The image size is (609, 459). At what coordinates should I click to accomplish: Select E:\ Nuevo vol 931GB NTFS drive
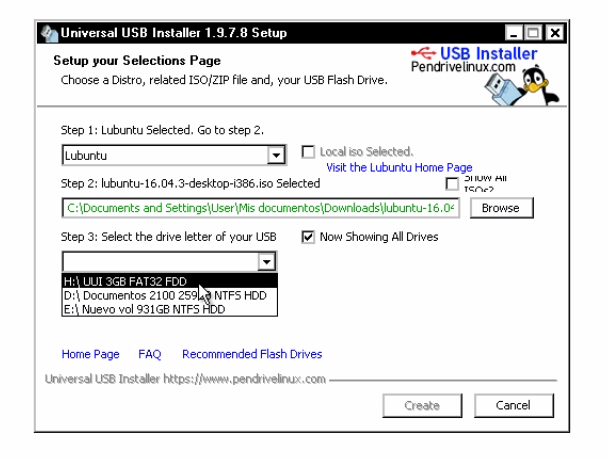click(x=170, y=309)
